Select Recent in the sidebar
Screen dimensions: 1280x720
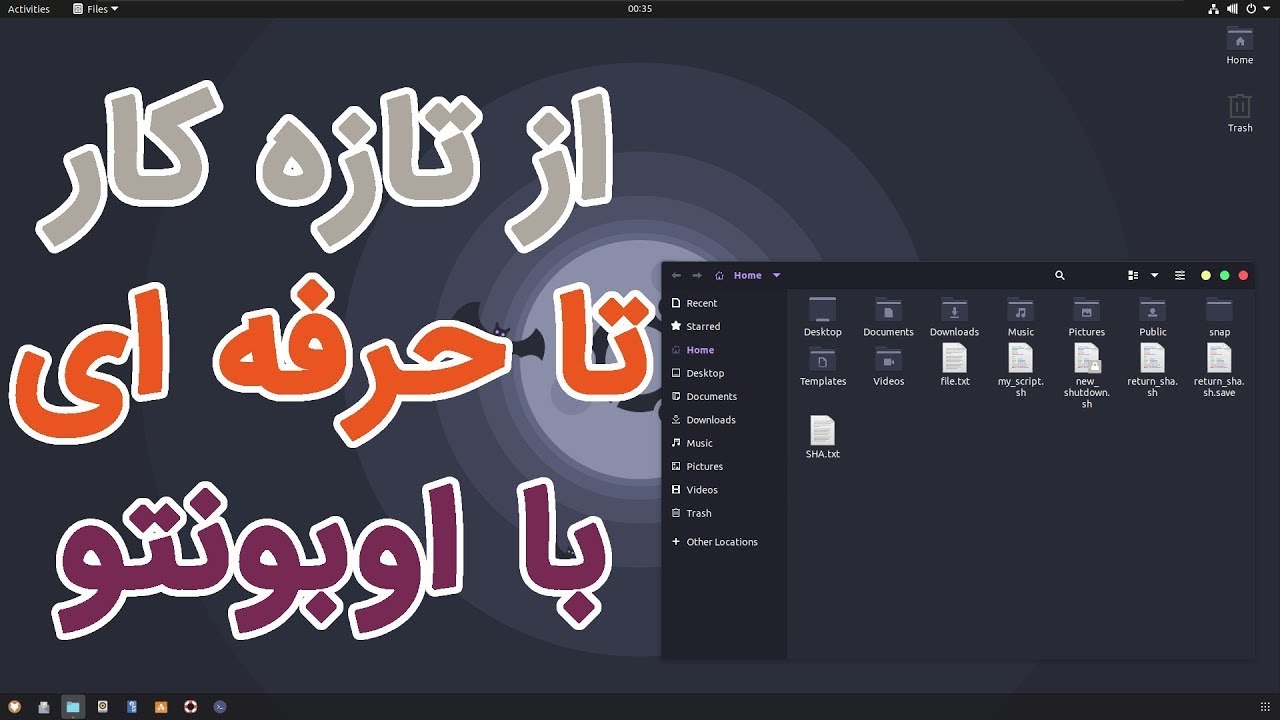pyautogui.click(x=725, y=303)
